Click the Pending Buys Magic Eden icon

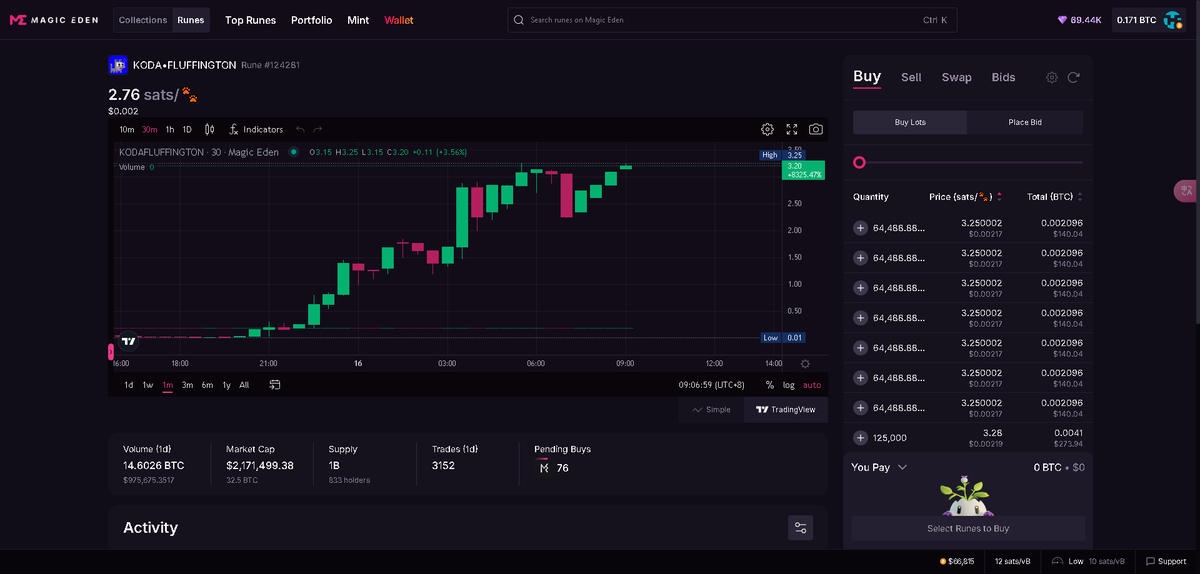pyautogui.click(x=544, y=468)
